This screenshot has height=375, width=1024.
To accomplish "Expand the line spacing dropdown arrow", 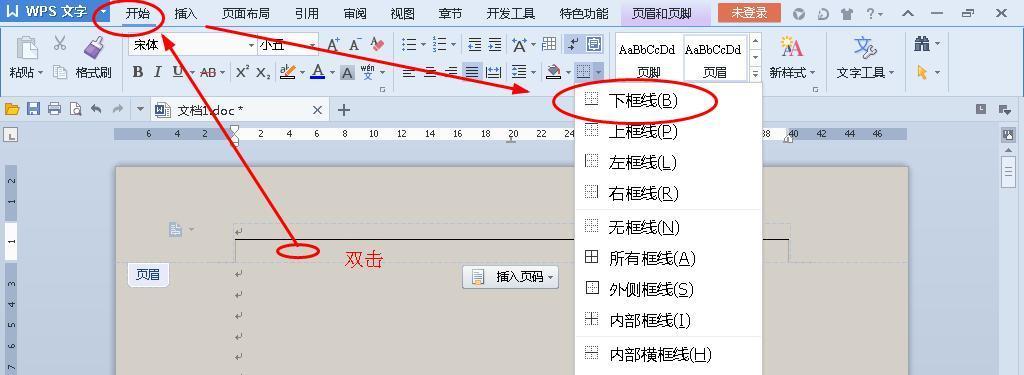I will [534, 73].
